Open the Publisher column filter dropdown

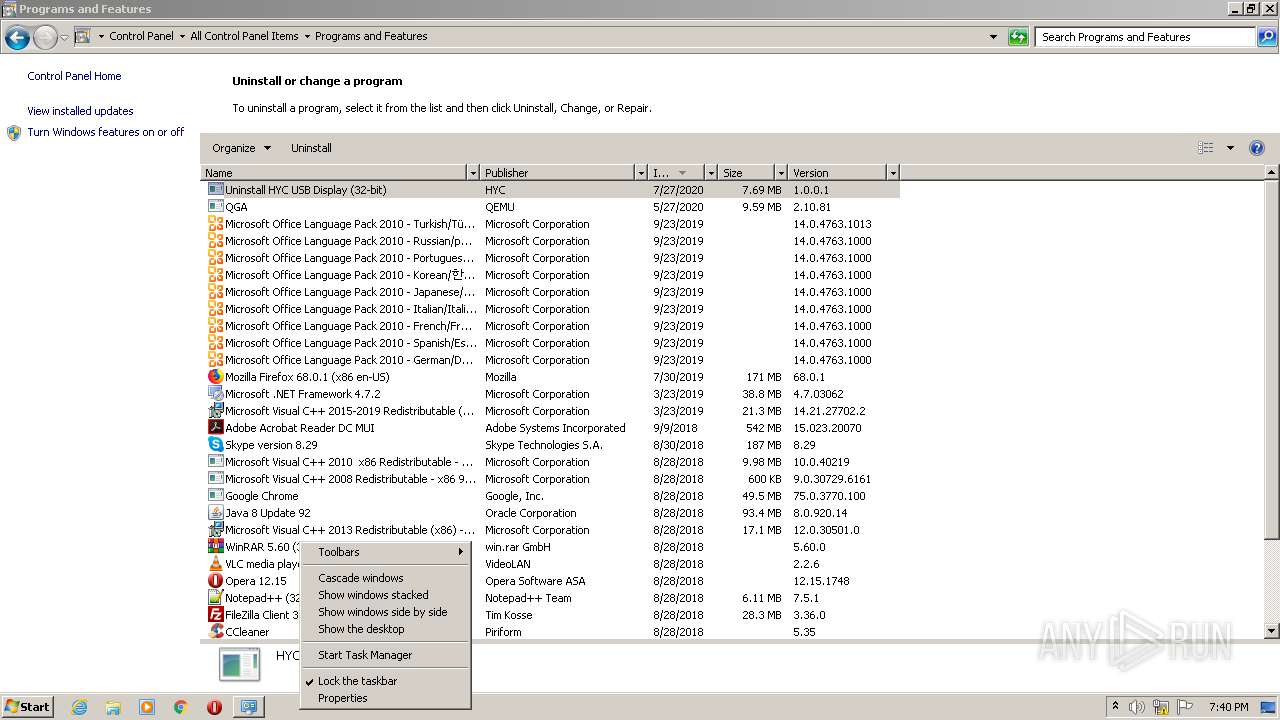point(641,173)
